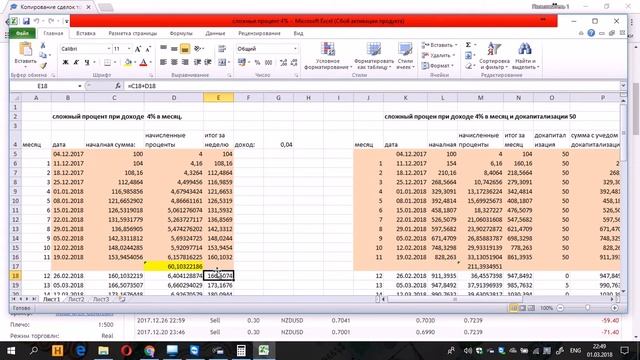Open the Файл tab
Screen dimensions: 640x360
[22, 33]
